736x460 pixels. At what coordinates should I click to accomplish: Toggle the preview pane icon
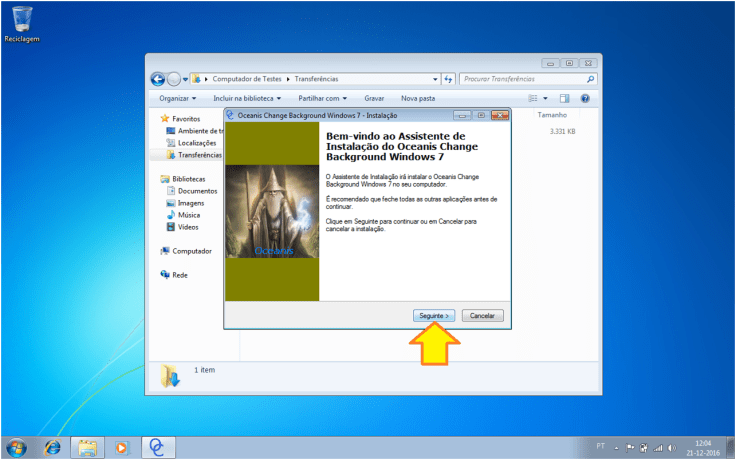(564, 99)
